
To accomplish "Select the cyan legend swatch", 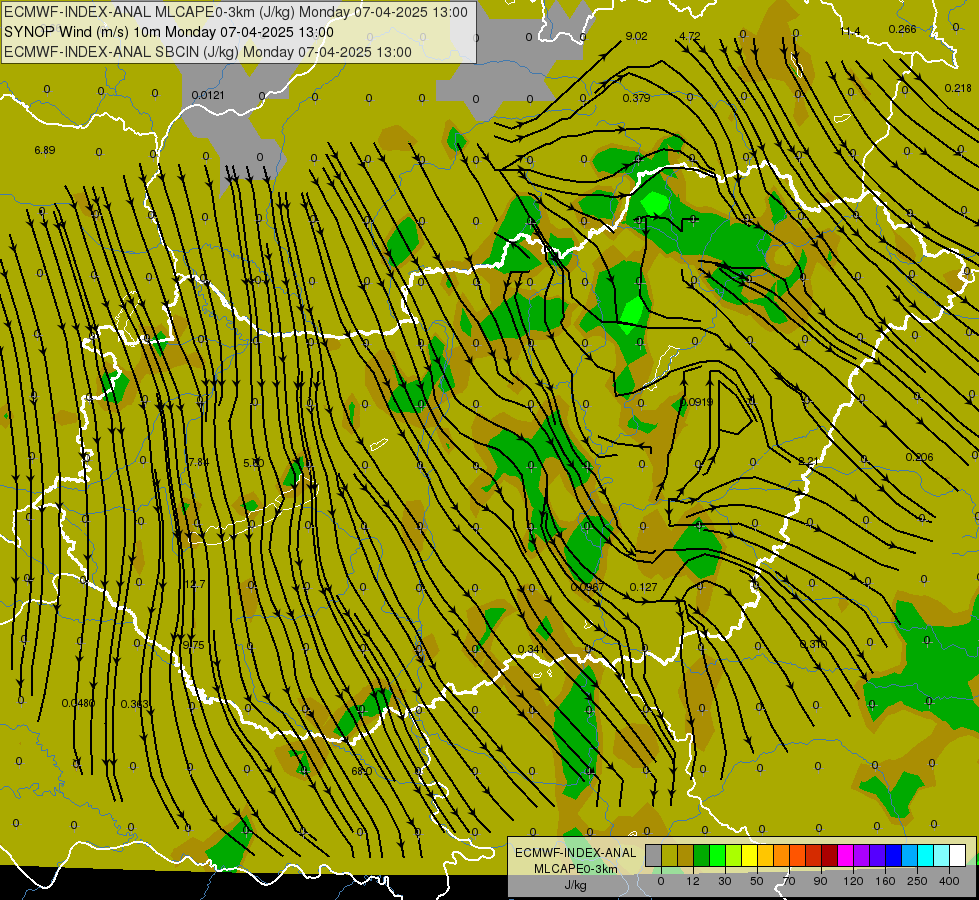I will [926, 855].
